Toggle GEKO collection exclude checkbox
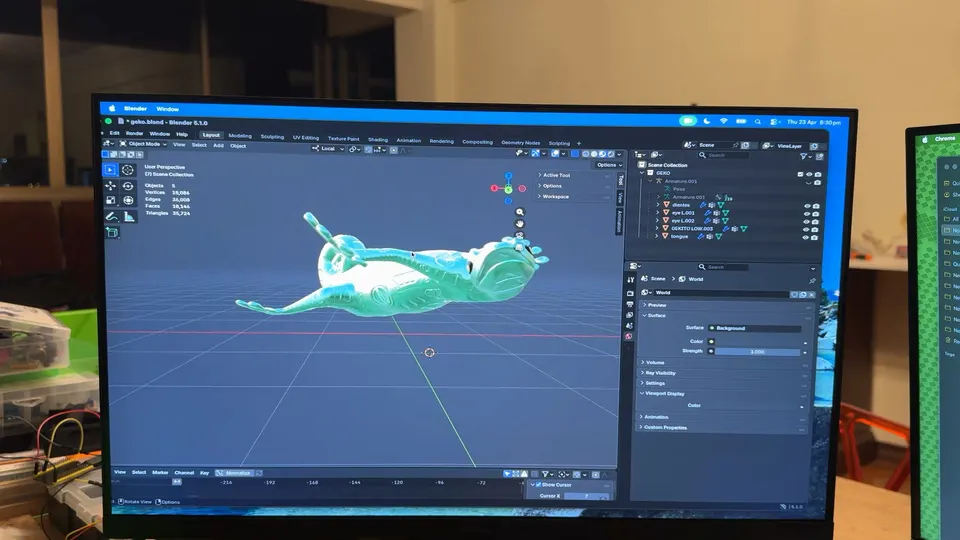Image resolution: width=960 pixels, height=540 pixels. [x=800, y=174]
